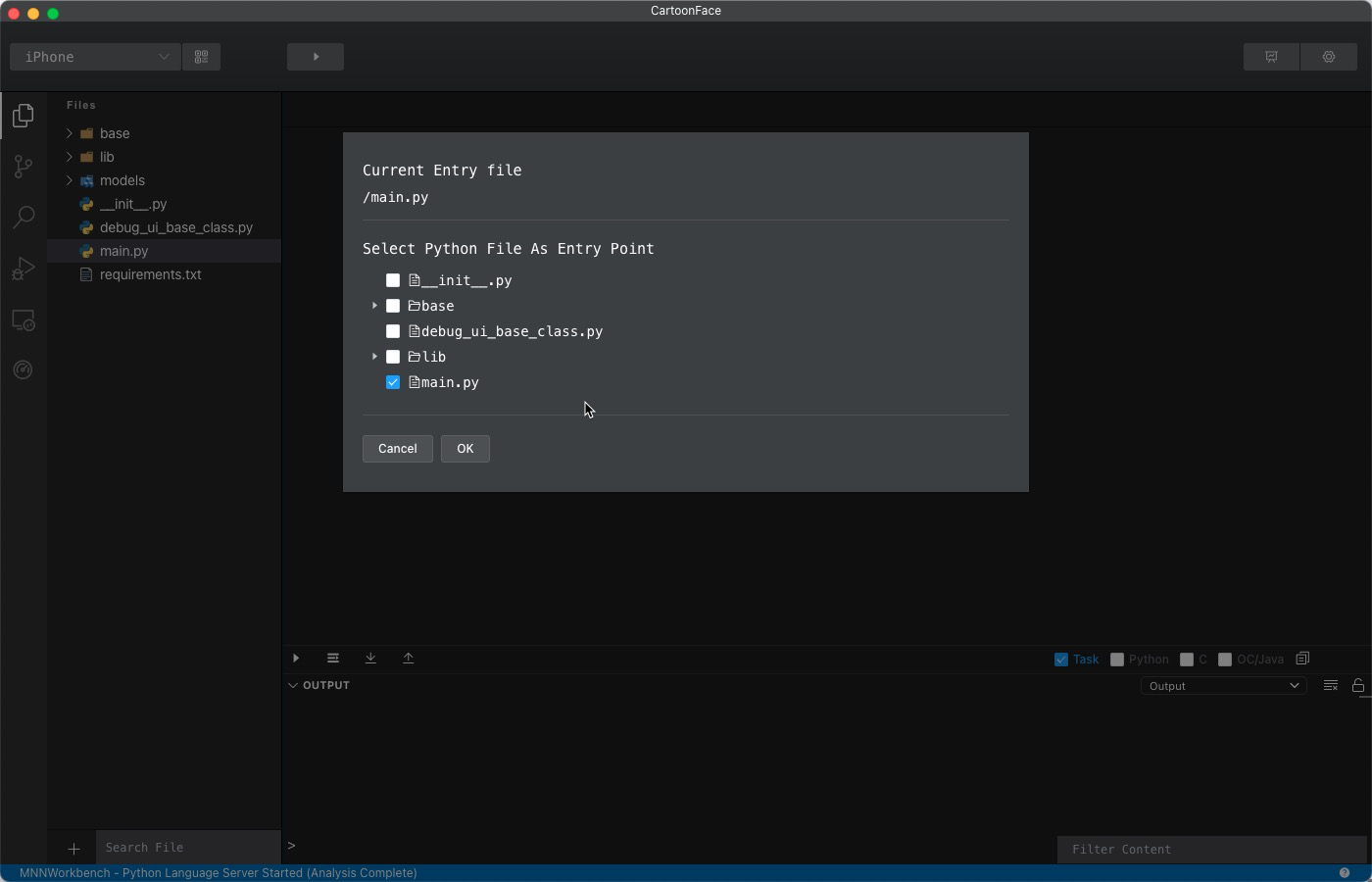Open the settings gear icon
The image size is (1372, 882).
tap(1329, 57)
